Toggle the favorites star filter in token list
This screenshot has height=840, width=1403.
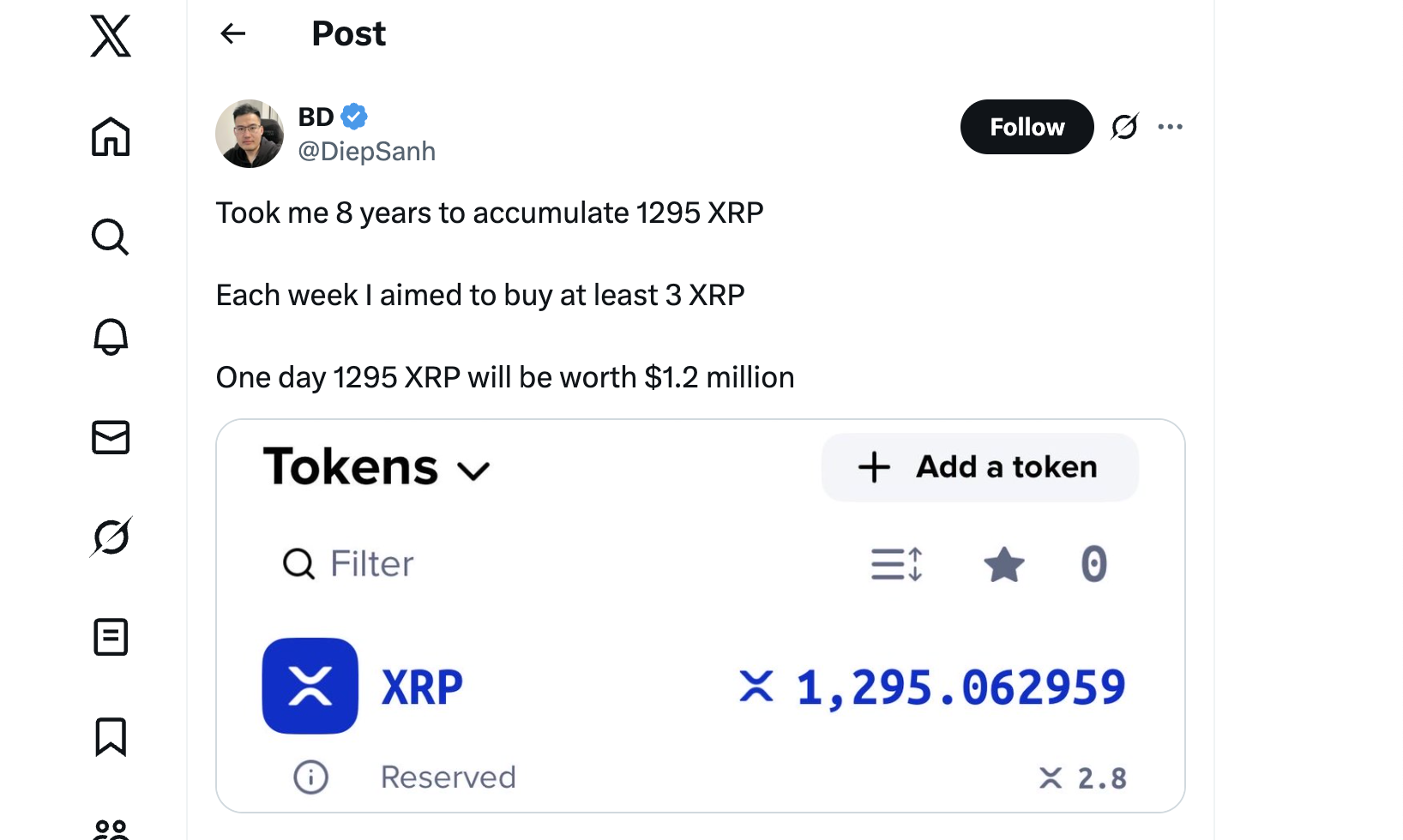click(x=1004, y=564)
